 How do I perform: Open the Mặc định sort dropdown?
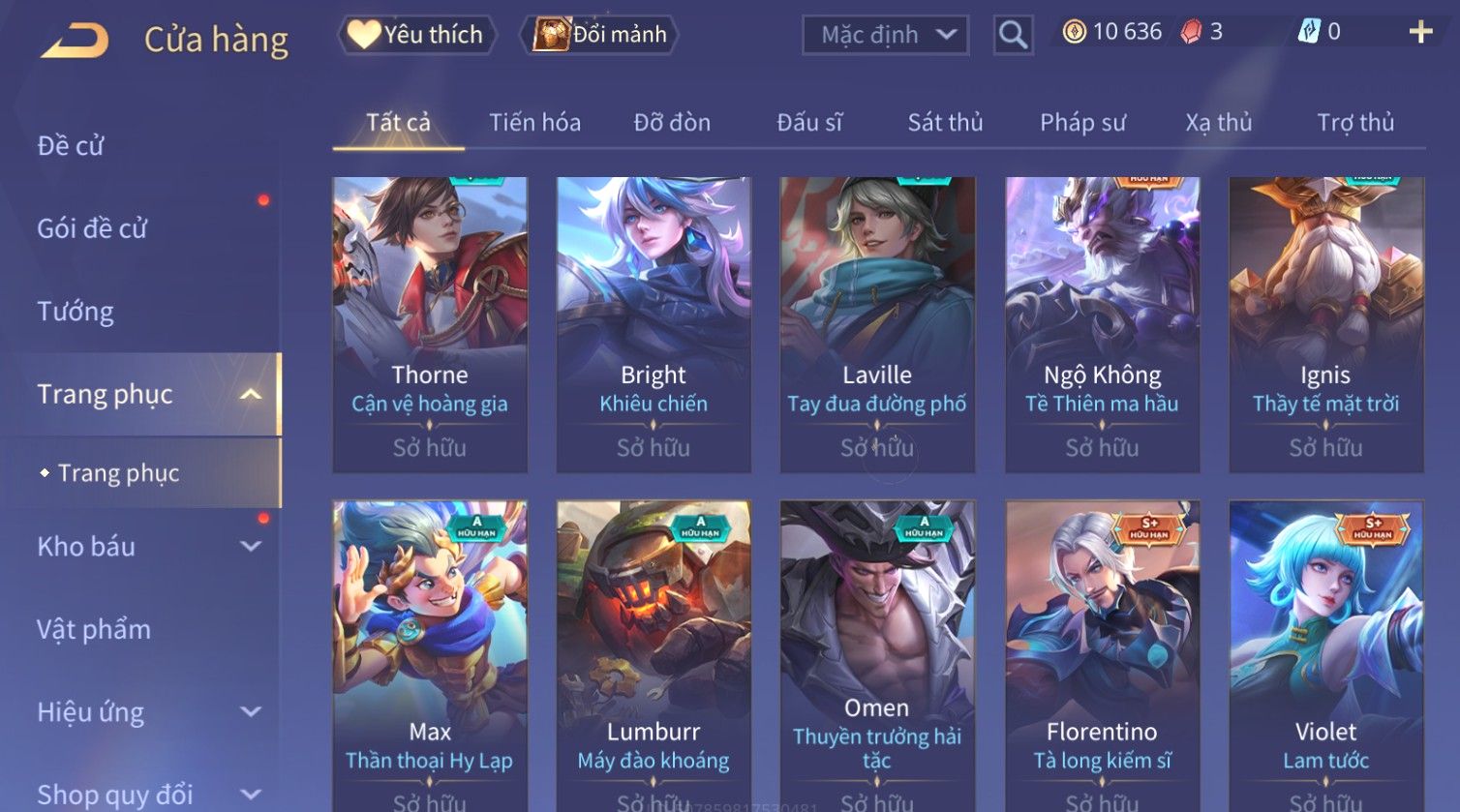[885, 35]
